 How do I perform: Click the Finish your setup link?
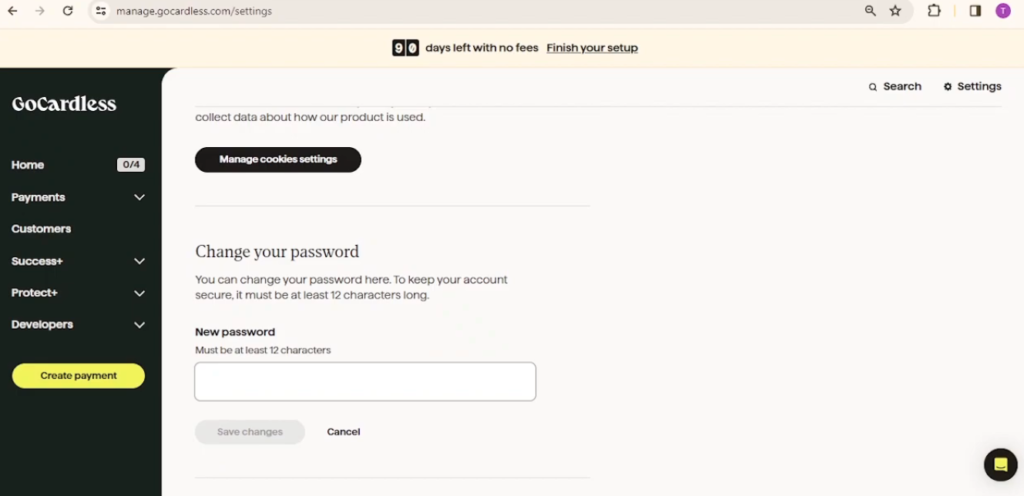click(592, 48)
